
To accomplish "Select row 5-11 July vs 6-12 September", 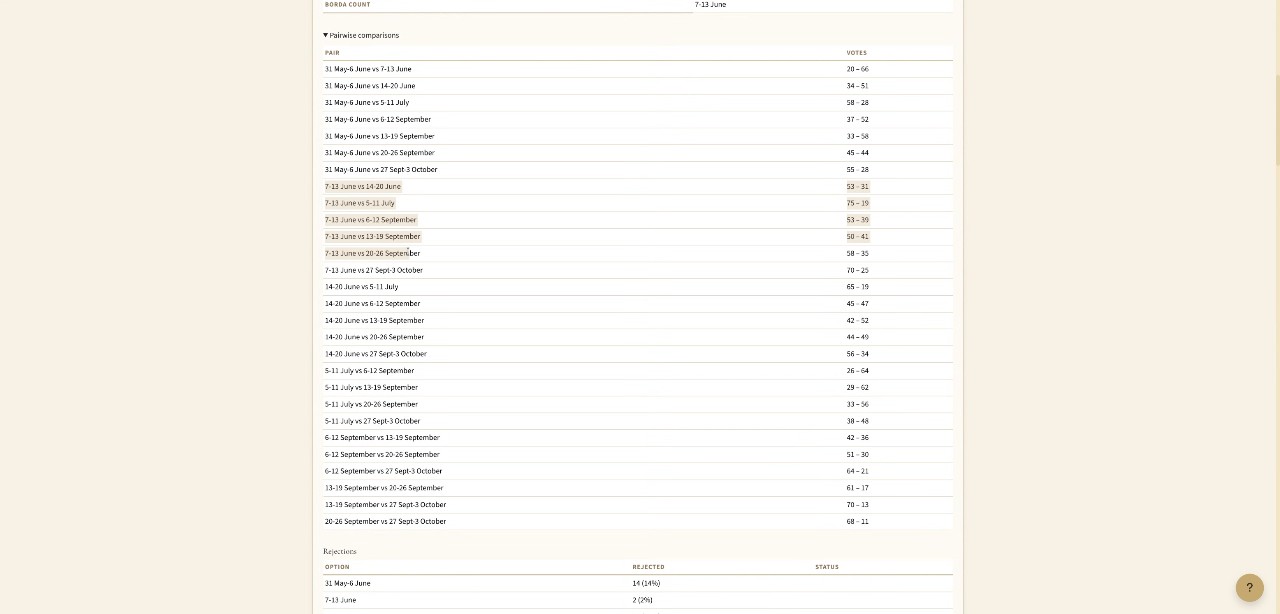I will click(638, 370).
